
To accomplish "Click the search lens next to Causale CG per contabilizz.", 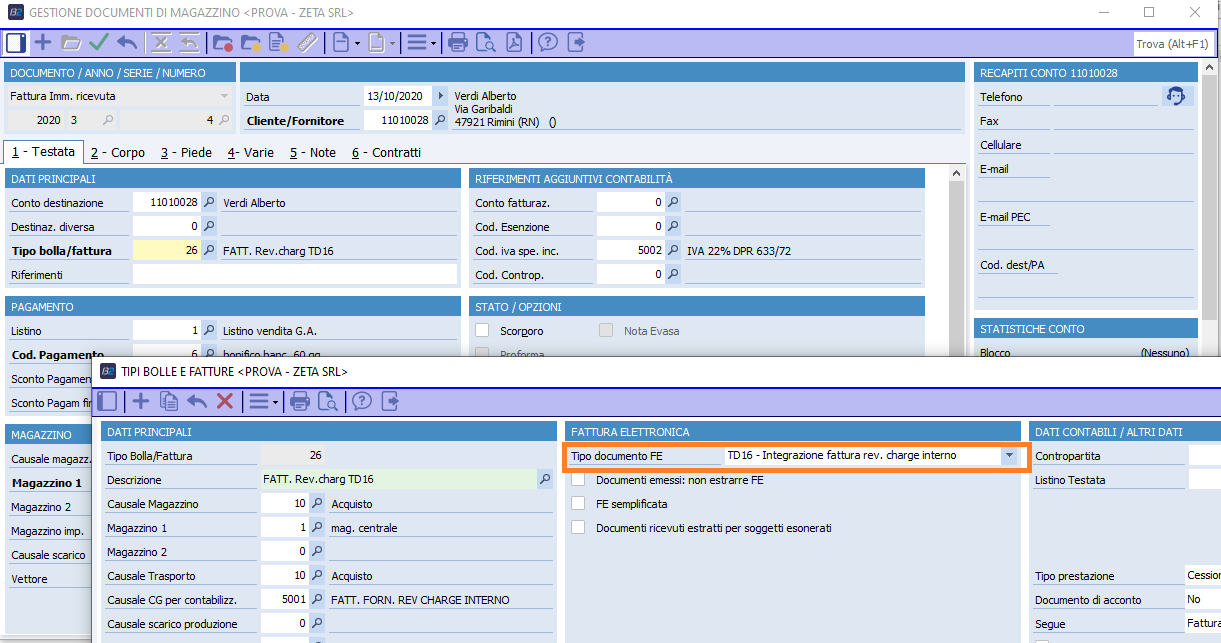I will (x=317, y=600).
